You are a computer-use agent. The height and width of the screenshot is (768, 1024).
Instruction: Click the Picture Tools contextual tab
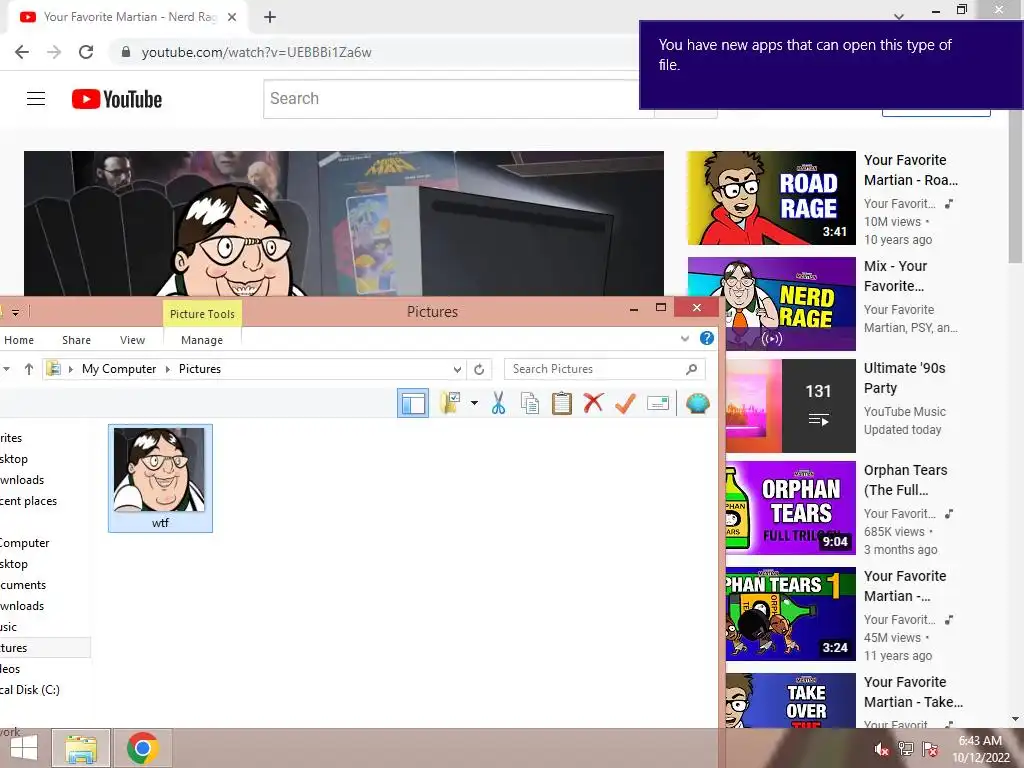pyautogui.click(x=202, y=313)
